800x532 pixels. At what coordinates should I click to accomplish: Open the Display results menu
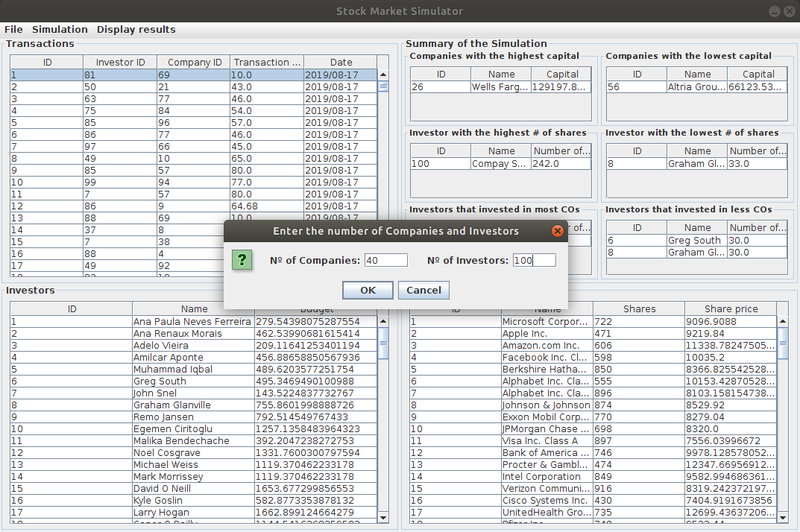[x=136, y=30]
